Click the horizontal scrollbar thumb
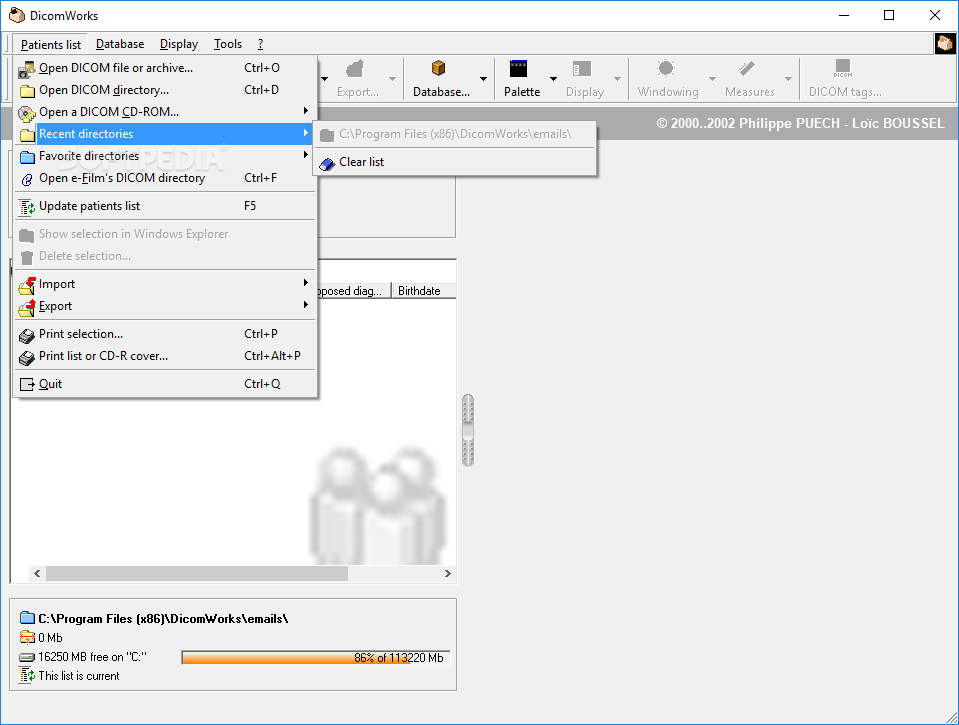959x725 pixels. coord(197,573)
